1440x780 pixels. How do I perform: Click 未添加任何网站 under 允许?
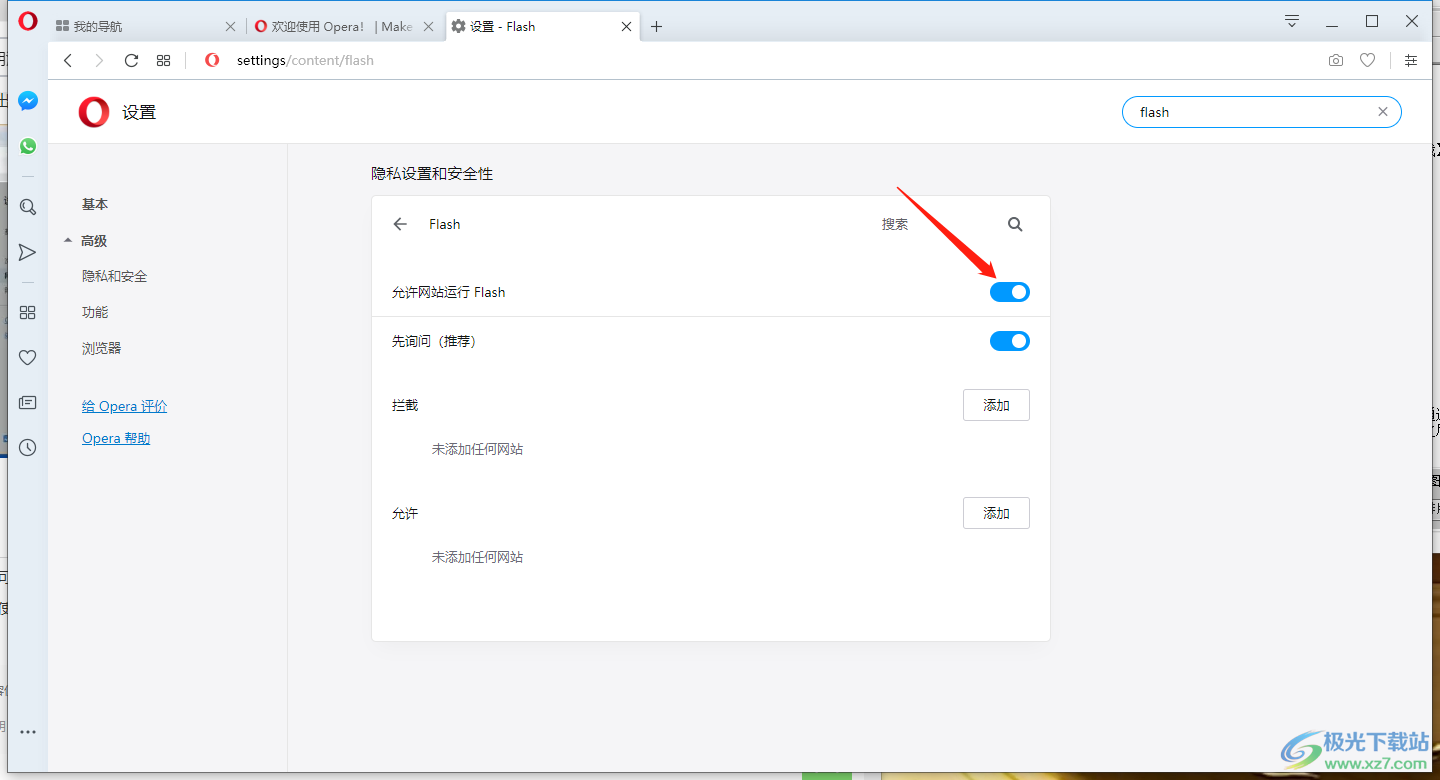477,557
